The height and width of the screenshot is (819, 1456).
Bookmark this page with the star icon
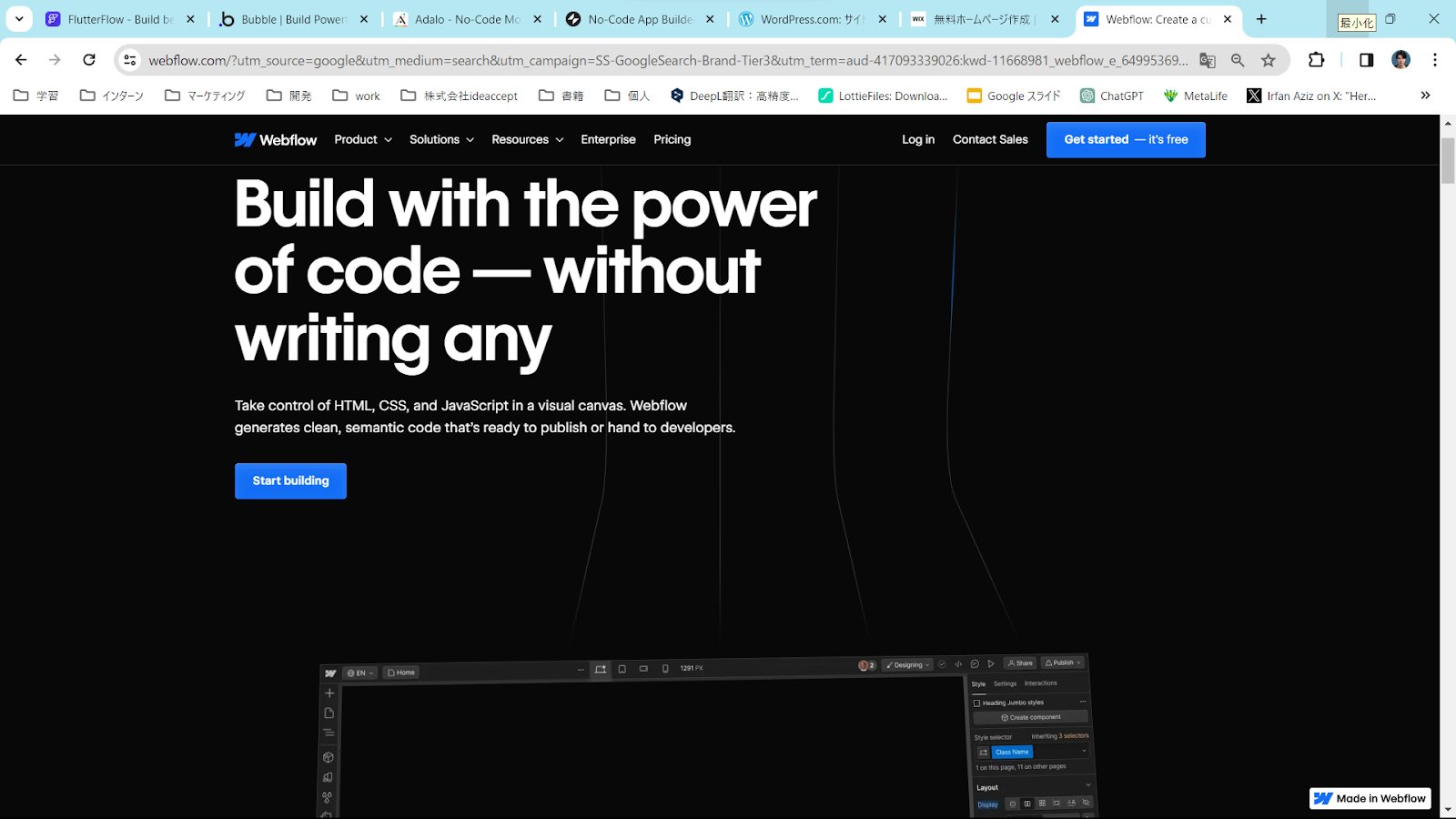coord(1269,60)
